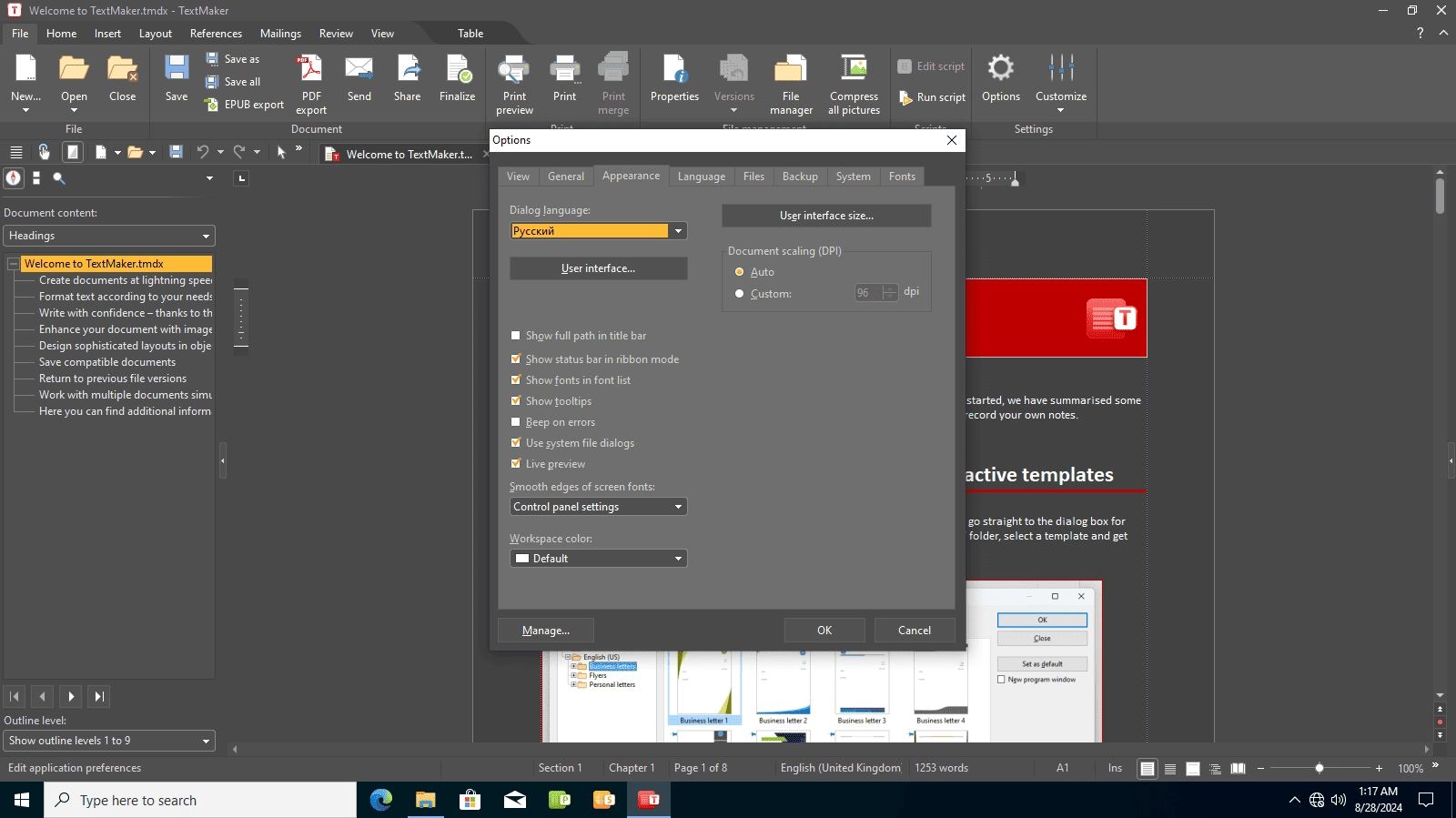Image resolution: width=1456 pixels, height=818 pixels.
Task: Open the Customize settings icon
Action: (x=1061, y=76)
